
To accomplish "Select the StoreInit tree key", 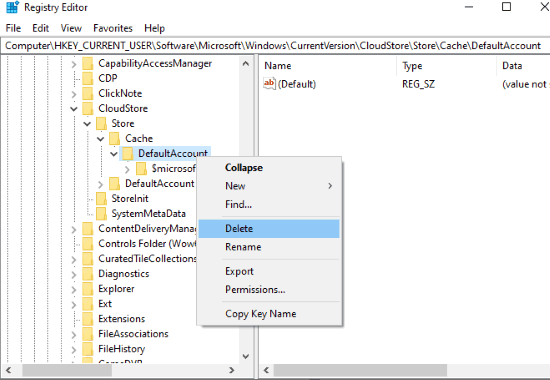I will coord(130,199).
